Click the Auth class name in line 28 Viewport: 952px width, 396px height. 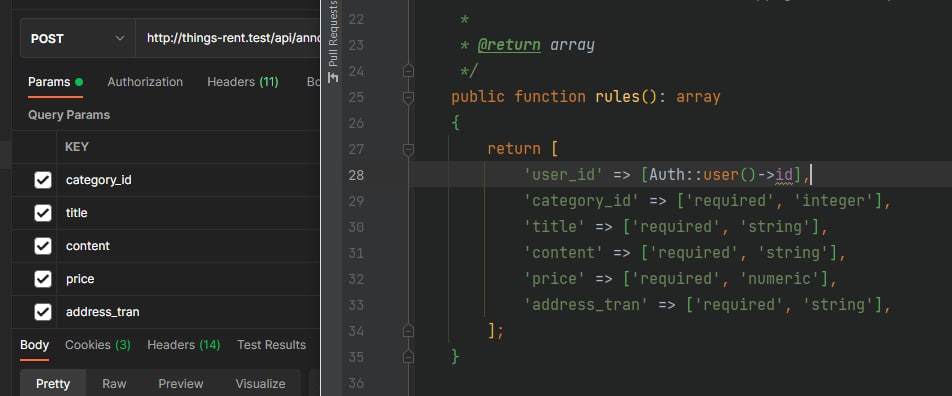pos(667,175)
